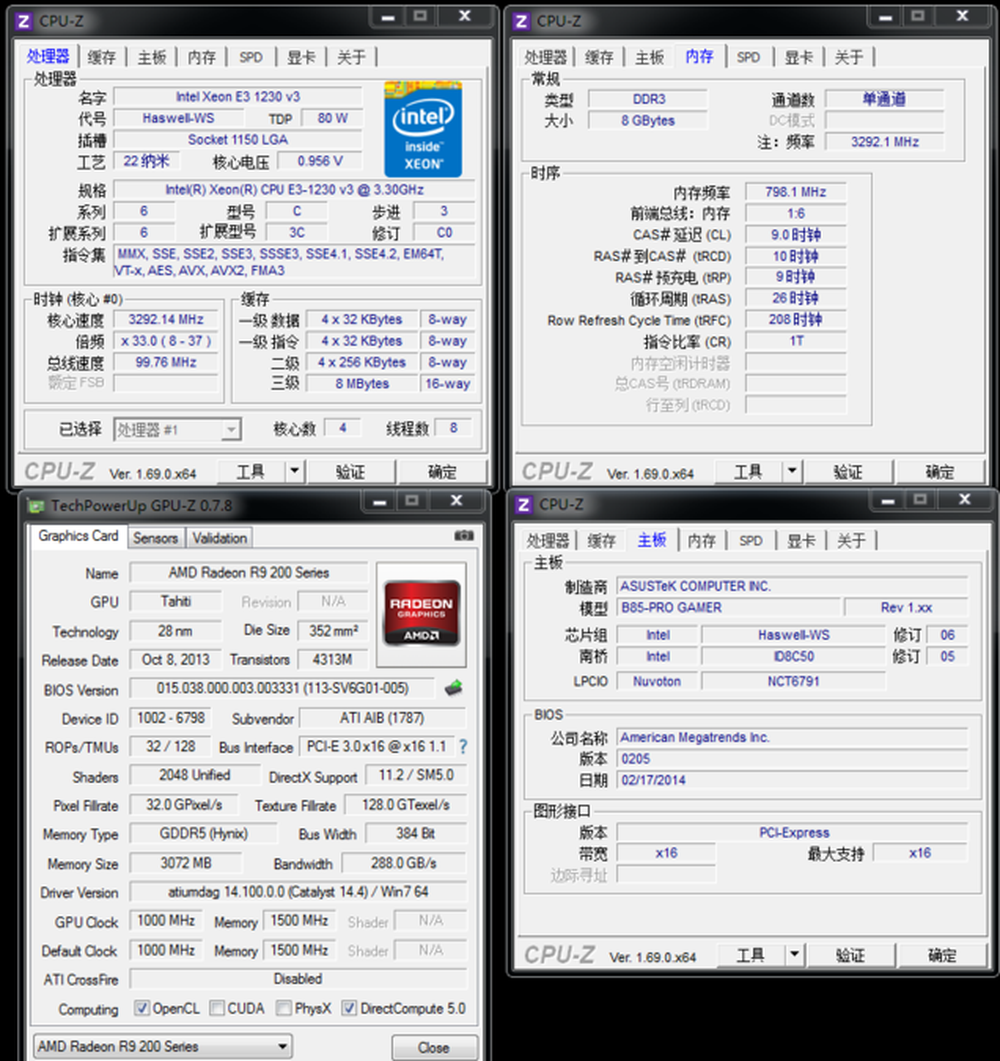Click the 8 GBytes memory size value
This screenshot has width=1000, height=1061.
tap(648, 120)
